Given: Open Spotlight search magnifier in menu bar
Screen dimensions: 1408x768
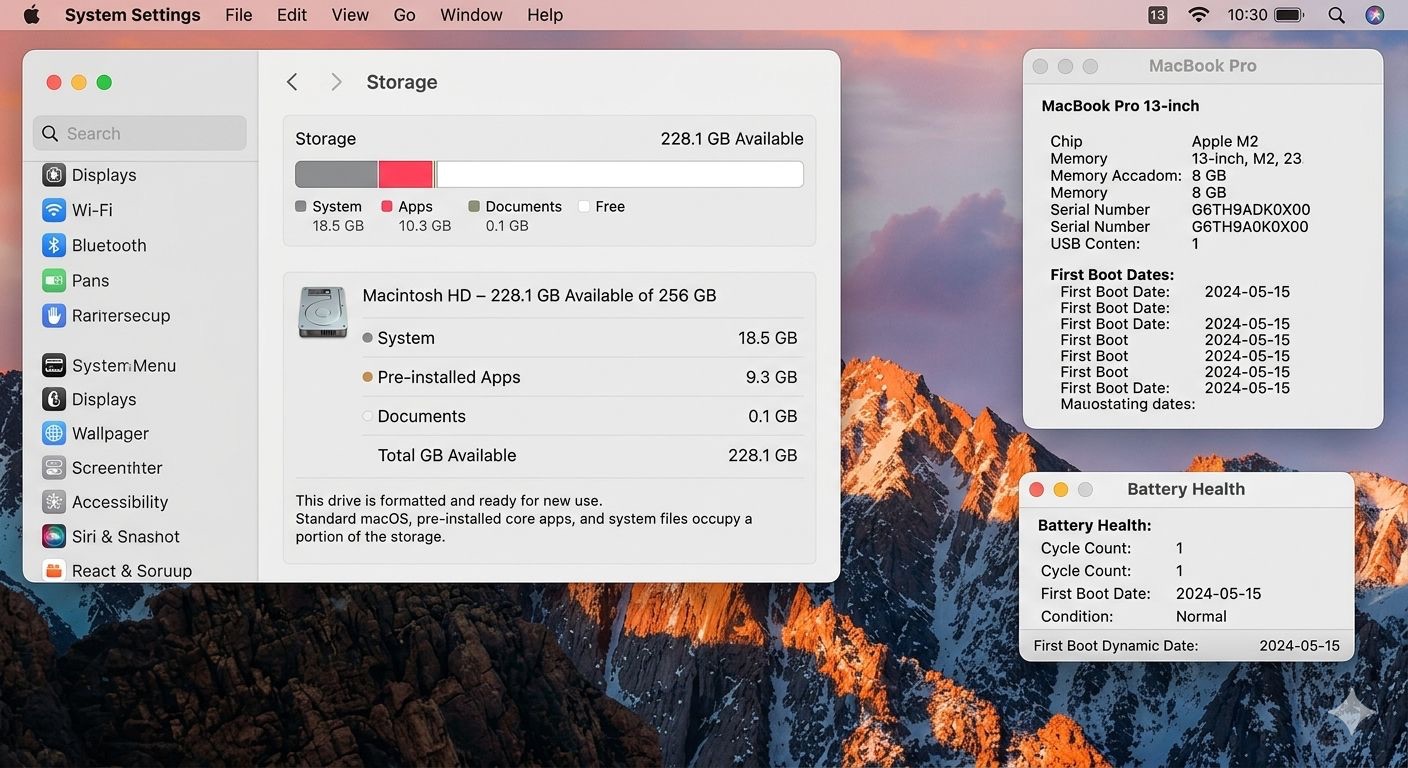Looking at the screenshot, I should (1337, 15).
